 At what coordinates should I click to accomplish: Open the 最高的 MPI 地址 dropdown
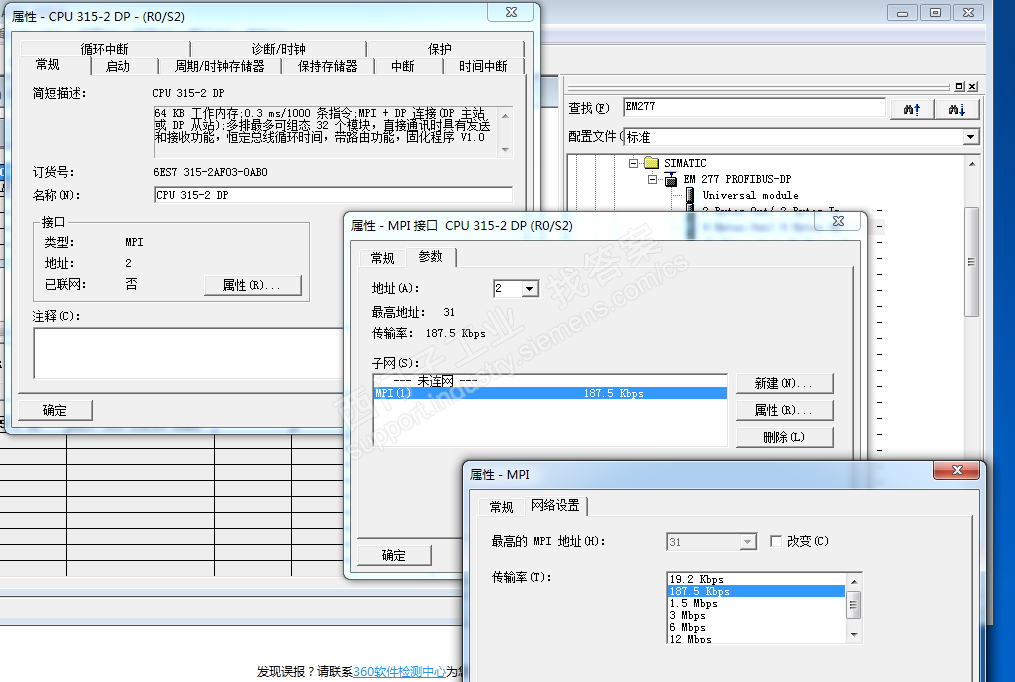click(748, 542)
